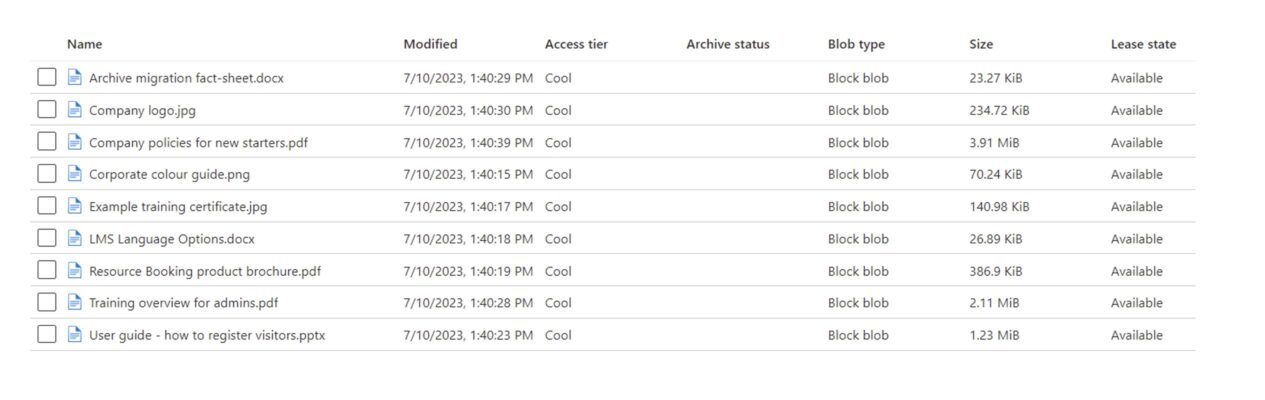Sort blobs by Size column header
The width and height of the screenshot is (1265, 400).
[x=981, y=44]
